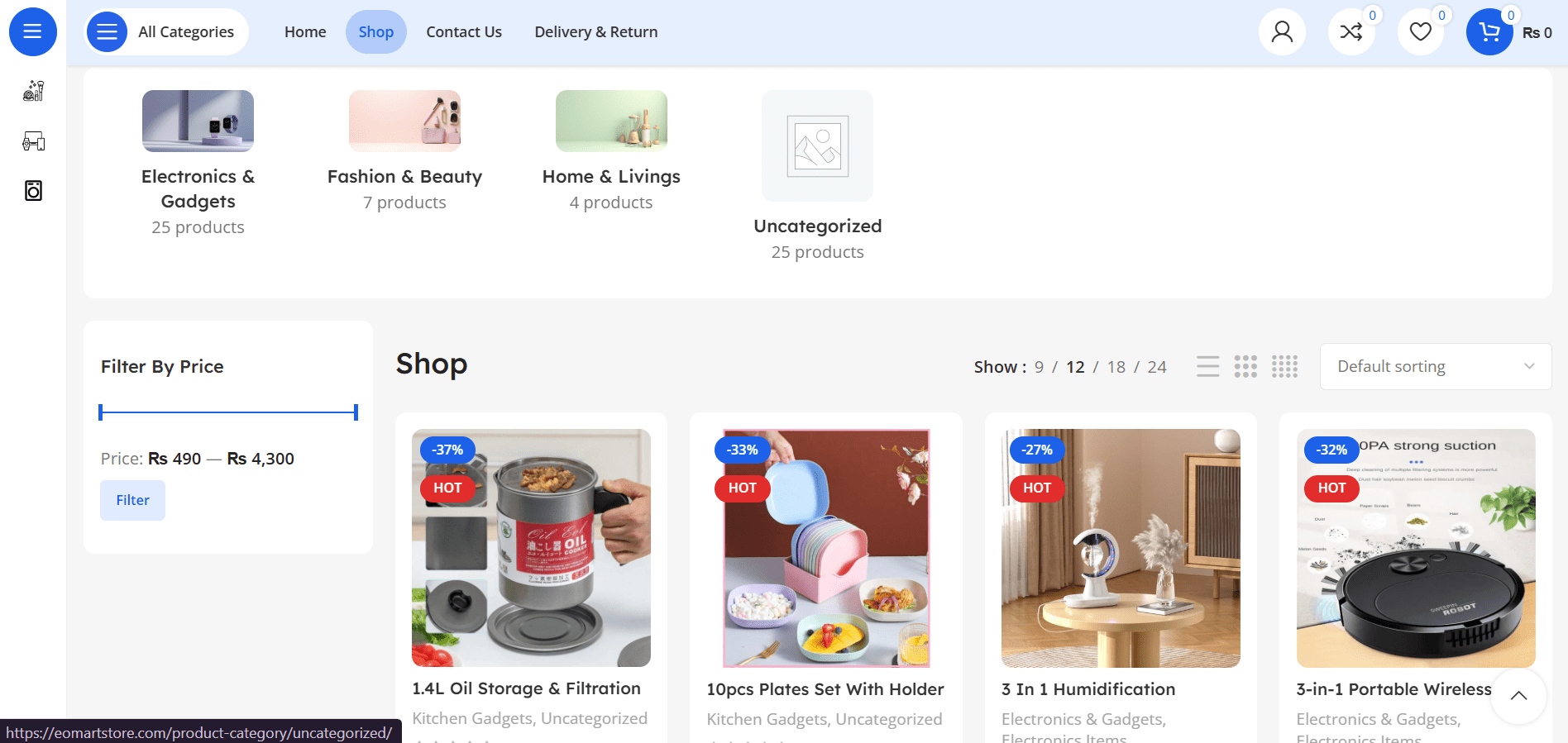Image resolution: width=1568 pixels, height=743 pixels.
Task: Open the Uncategorized category link
Action: click(817, 226)
